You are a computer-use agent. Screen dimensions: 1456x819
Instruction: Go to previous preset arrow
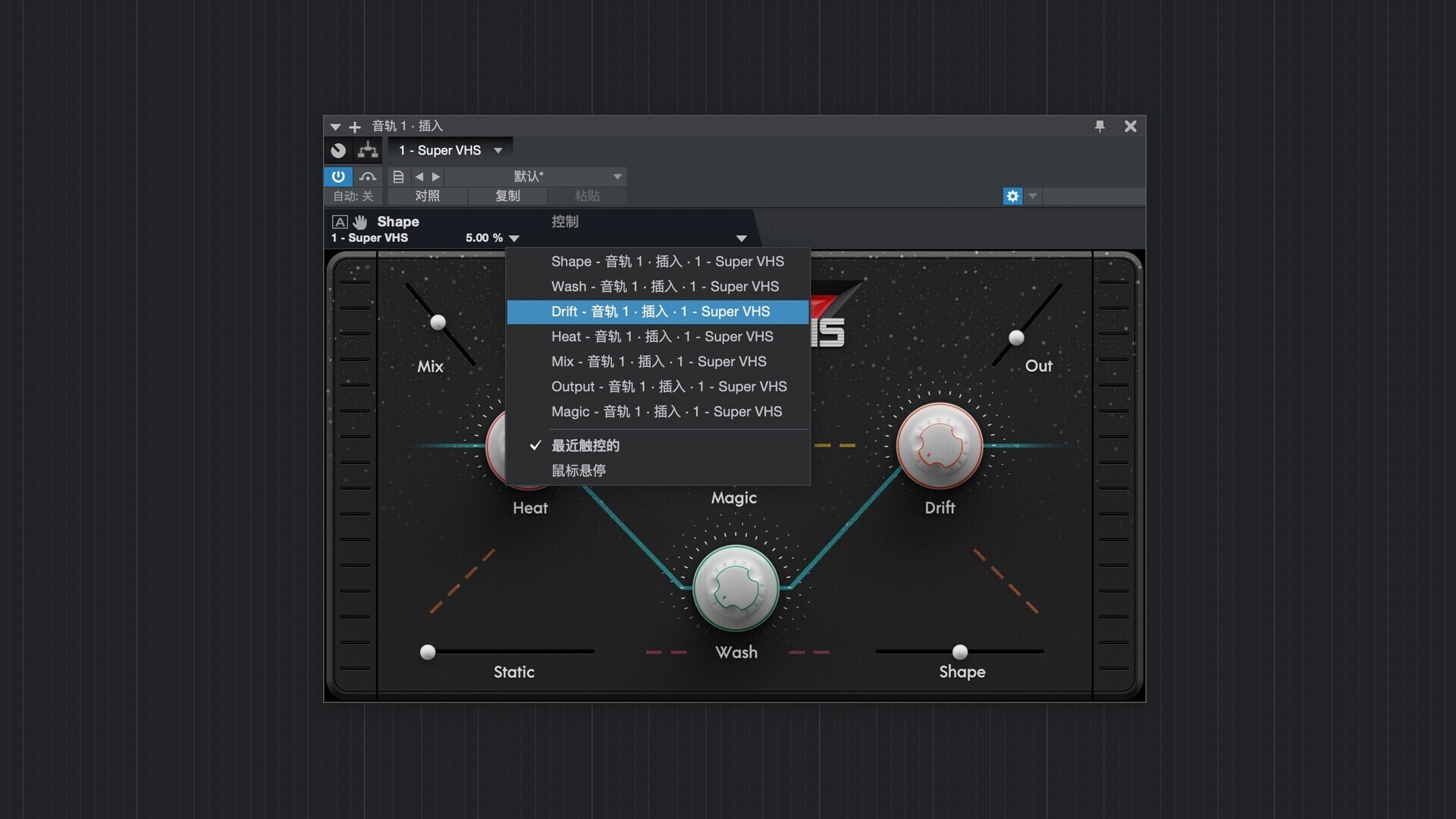point(419,177)
